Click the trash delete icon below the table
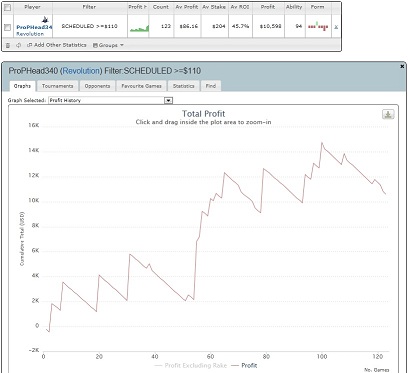 click(x=8, y=45)
